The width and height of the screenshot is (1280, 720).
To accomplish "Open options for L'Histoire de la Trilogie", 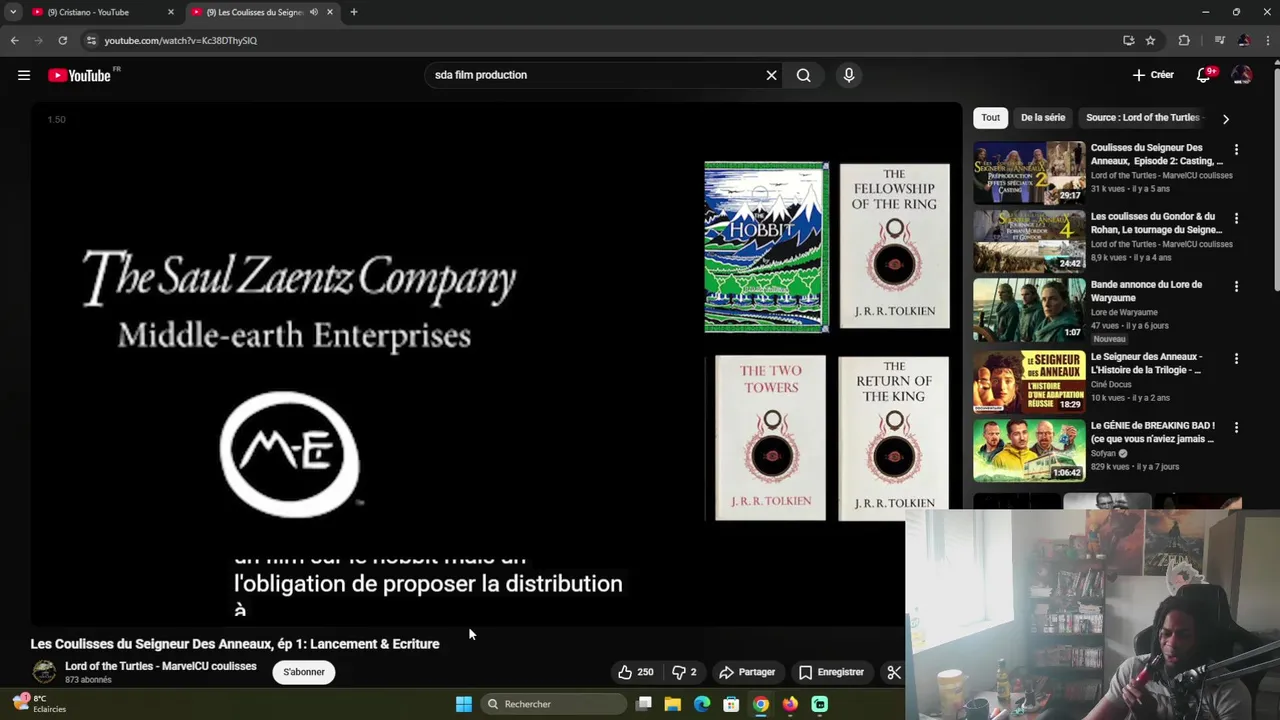I will click(x=1236, y=358).
